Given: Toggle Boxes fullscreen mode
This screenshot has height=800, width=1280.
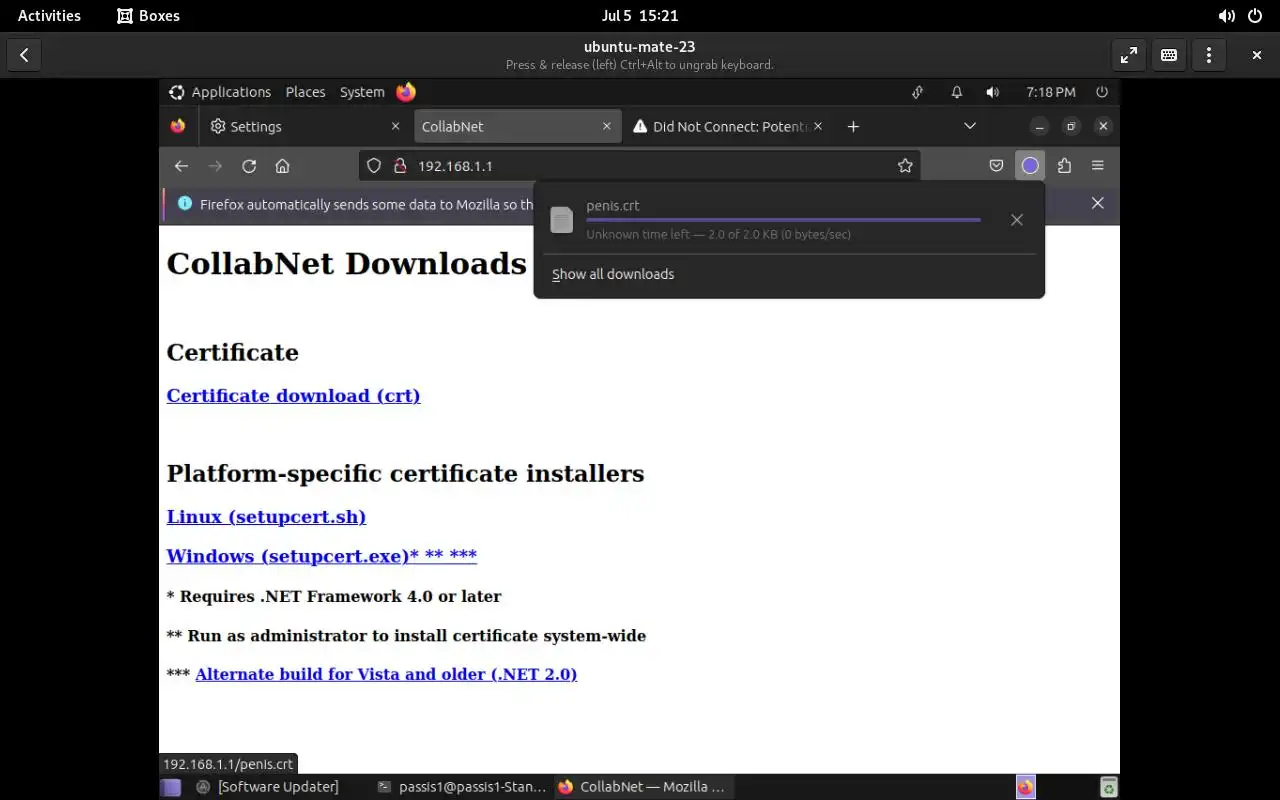Looking at the screenshot, I should point(1128,55).
